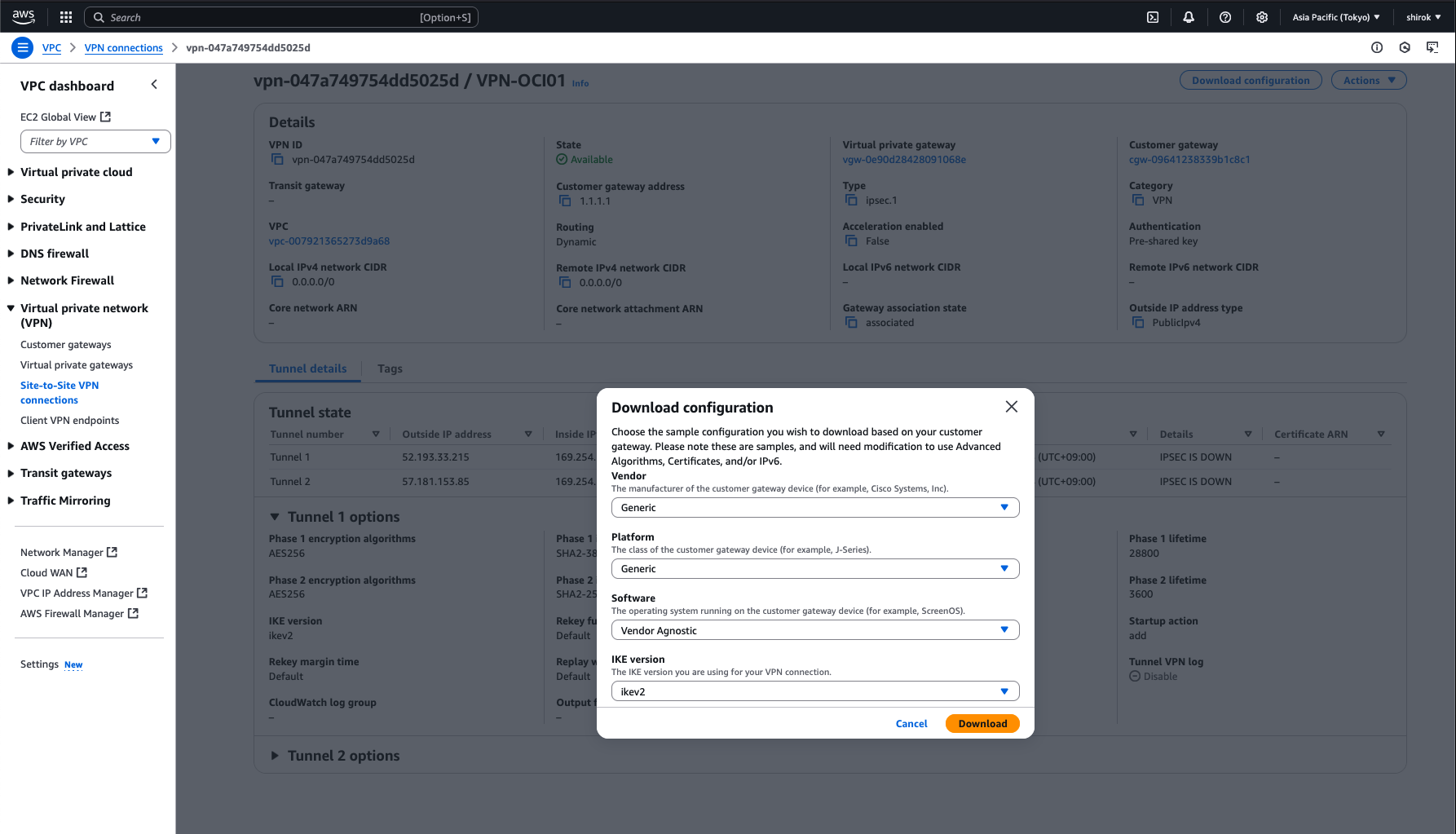
Task: Copy the VPN ID using its copy icon
Action: point(277,159)
